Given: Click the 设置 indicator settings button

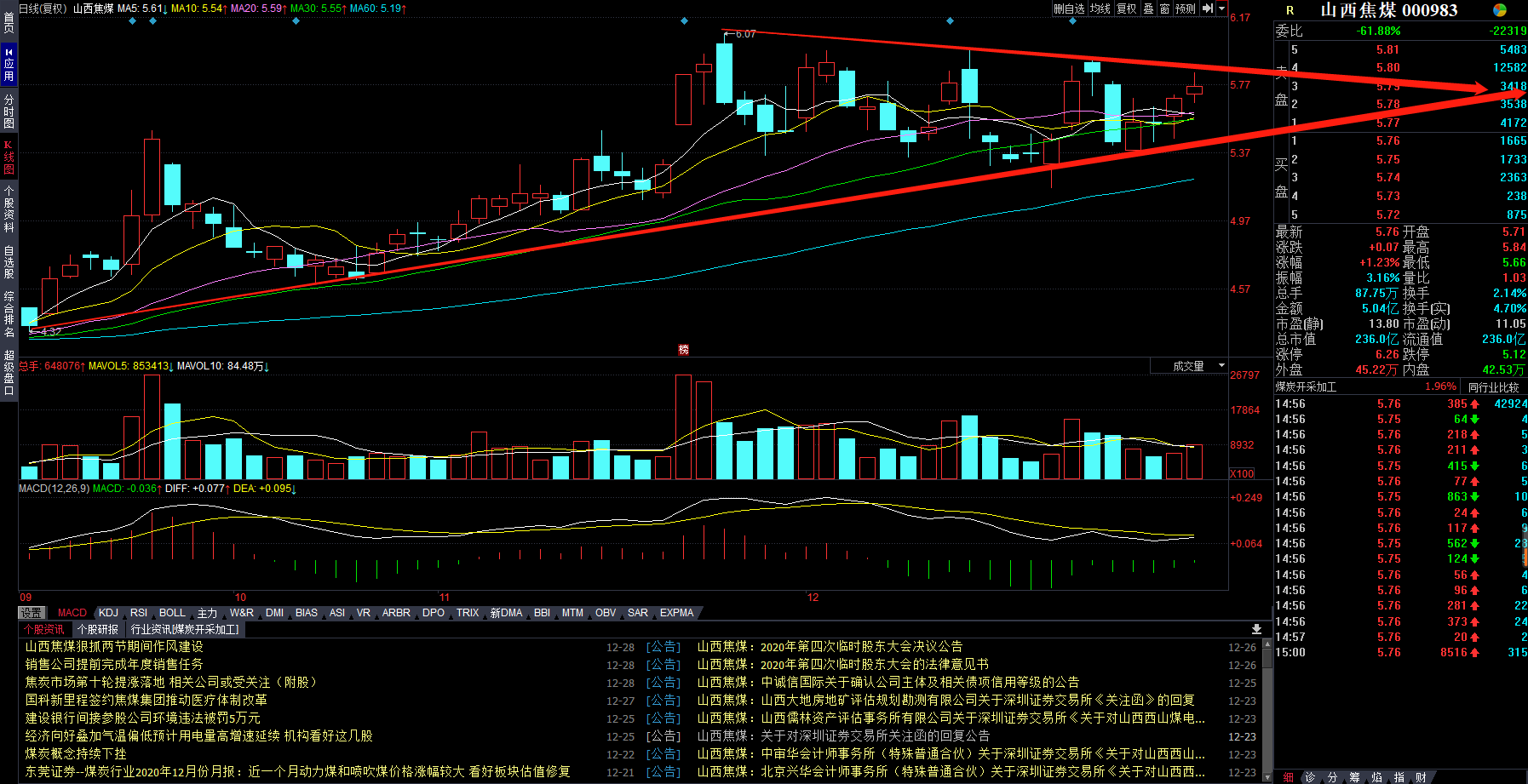Looking at the screenshot, I should tap(32, 613).
